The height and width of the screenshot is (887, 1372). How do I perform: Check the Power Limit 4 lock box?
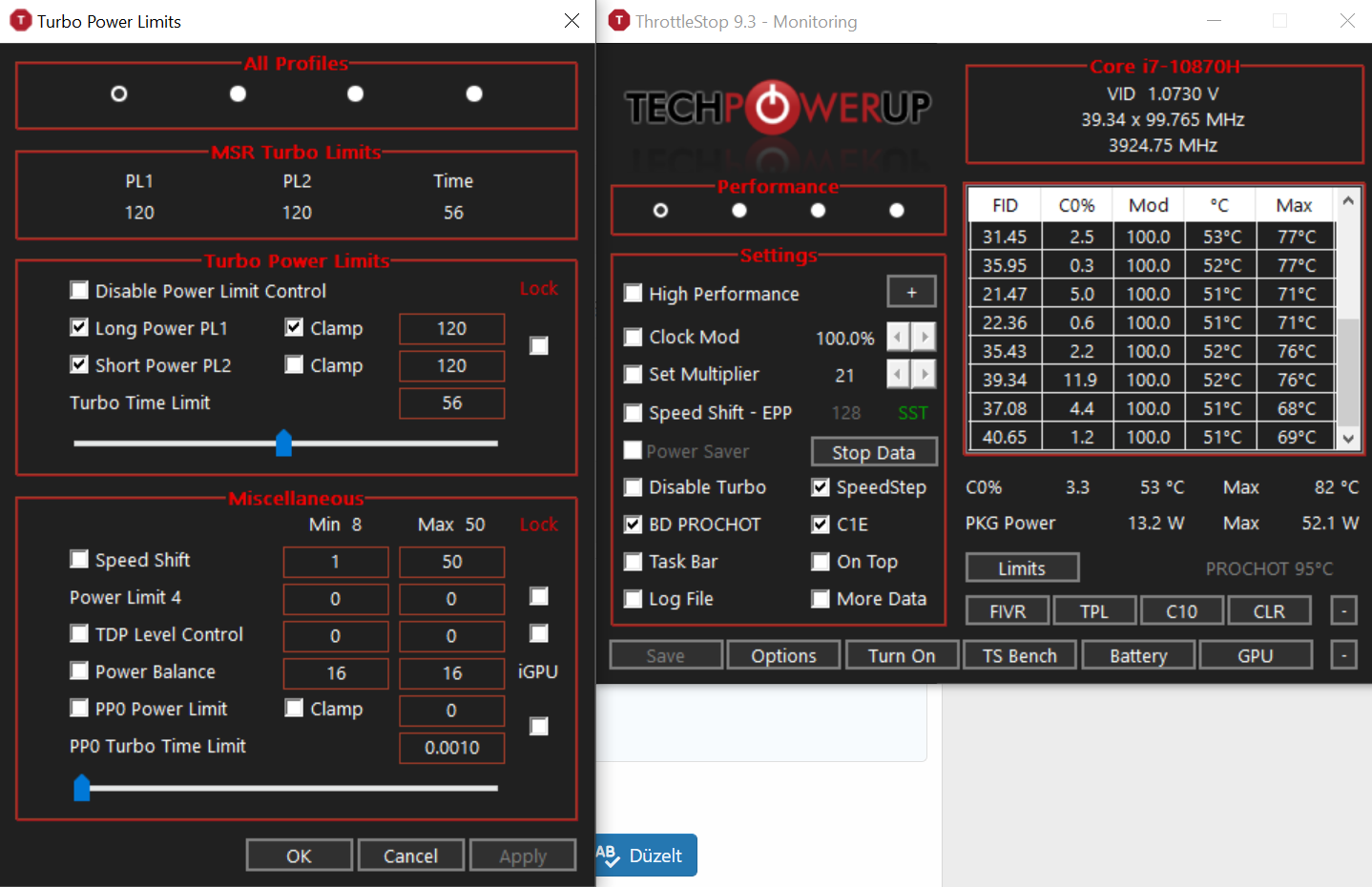pyautogui.click(x=539, y=596)
